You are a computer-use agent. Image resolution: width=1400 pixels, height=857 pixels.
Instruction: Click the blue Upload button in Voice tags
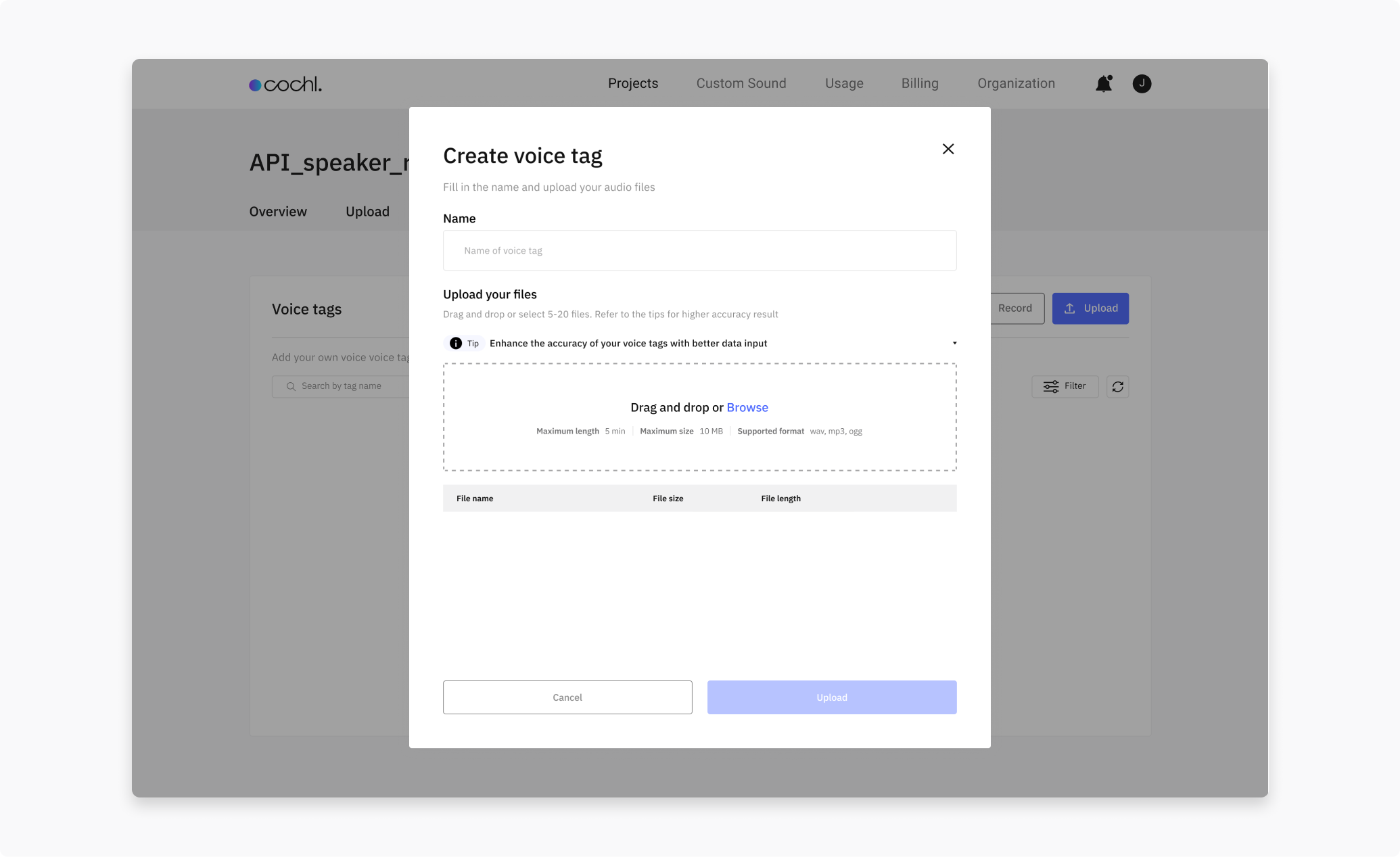[1090, 308]
